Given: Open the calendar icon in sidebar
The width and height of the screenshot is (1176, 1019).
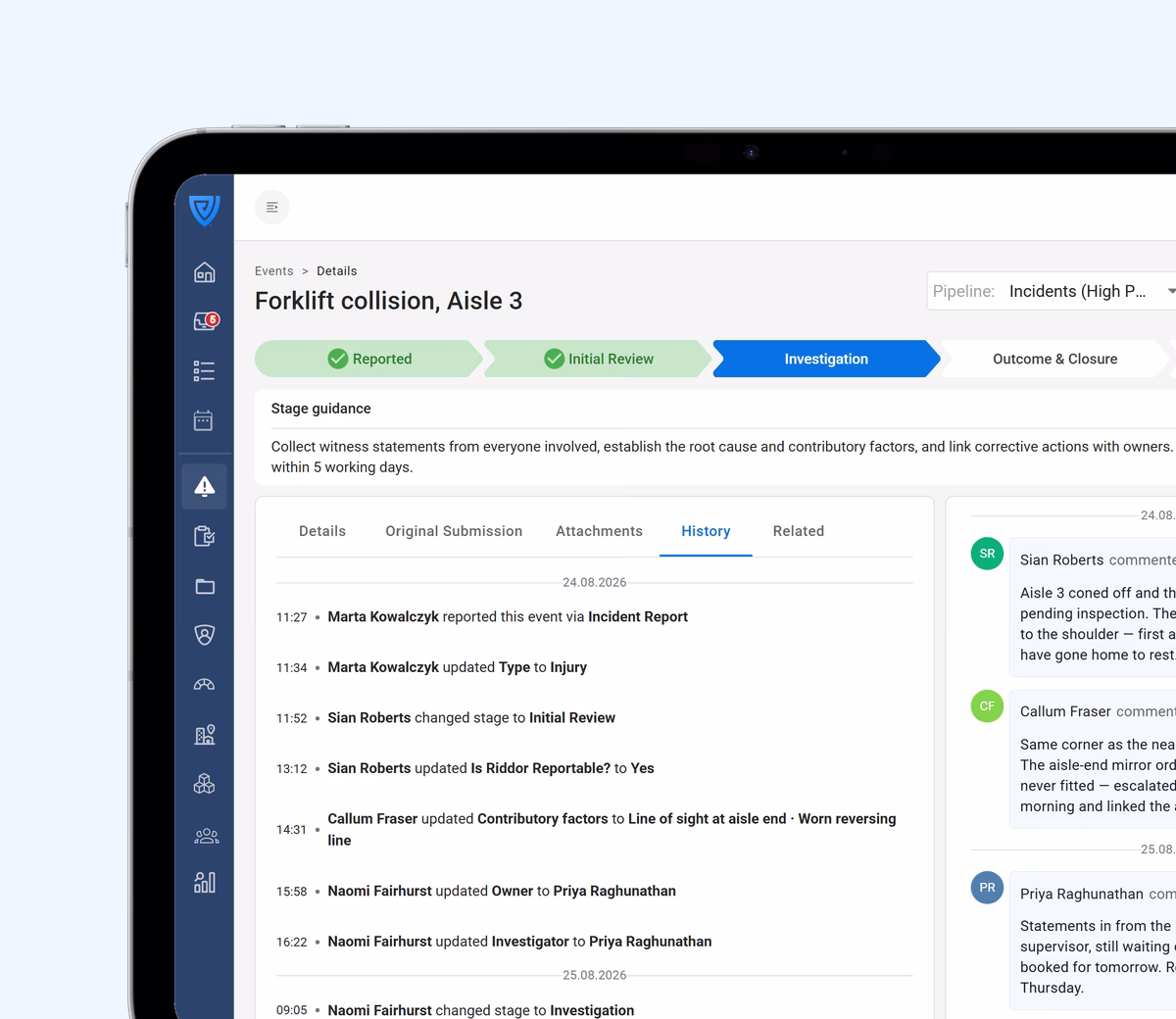Looking at the screenshot, I should (204, 420).
